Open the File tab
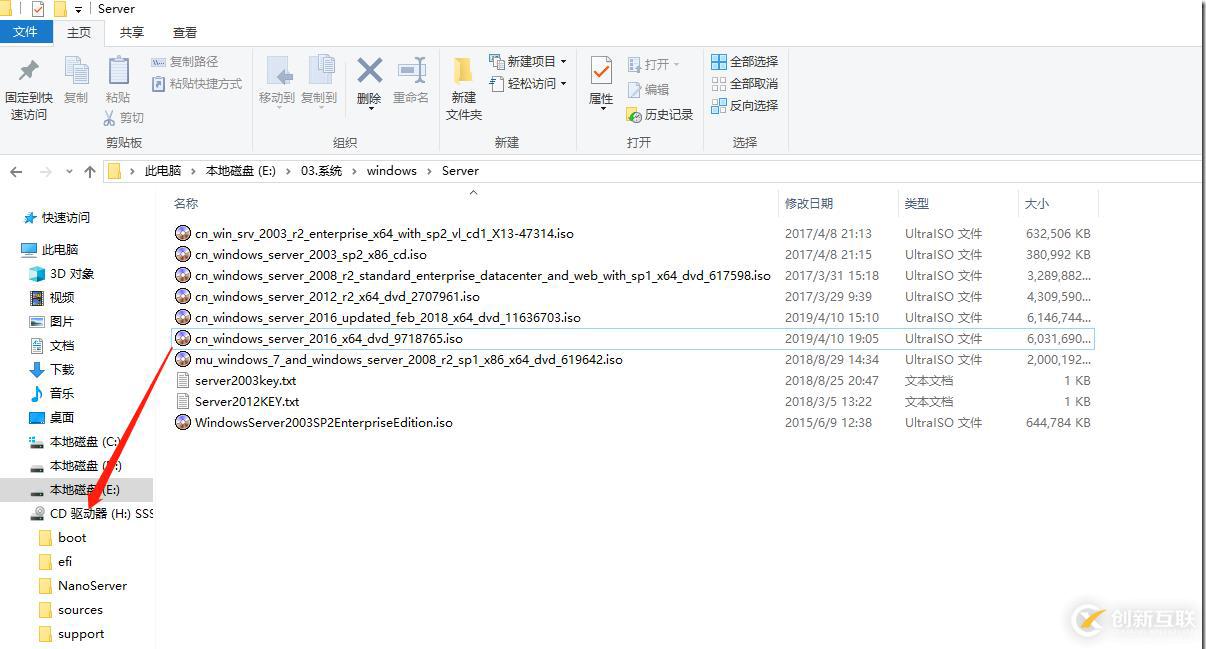1206x649 pixels. coord(25,32)
